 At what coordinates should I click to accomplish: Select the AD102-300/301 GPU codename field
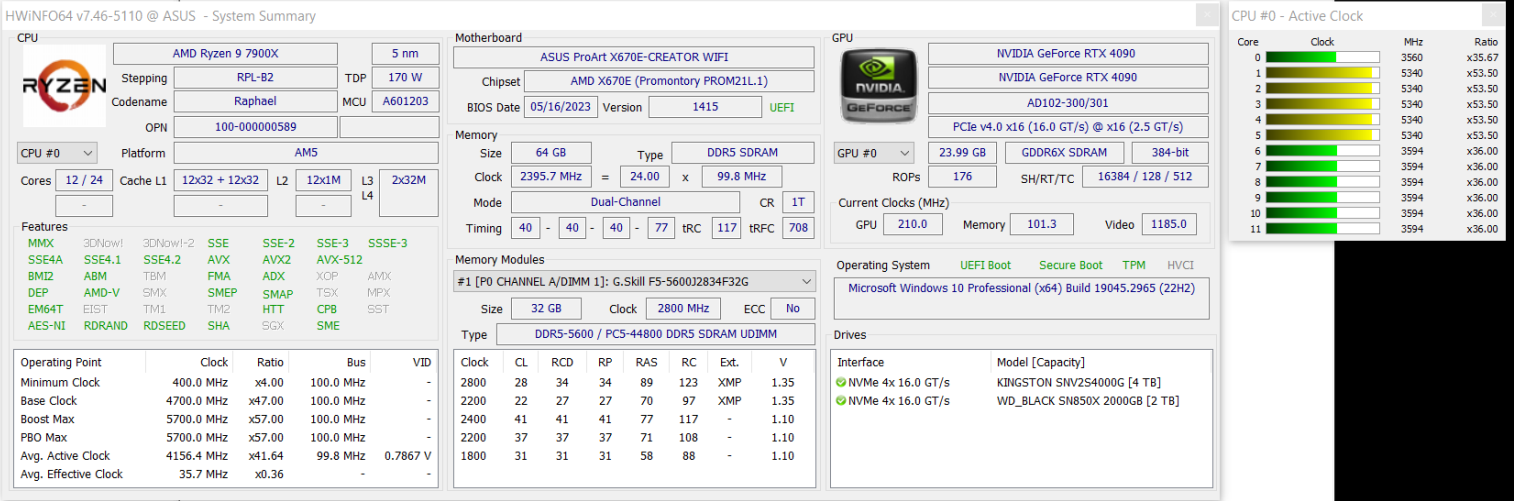tap(1067, 103)
